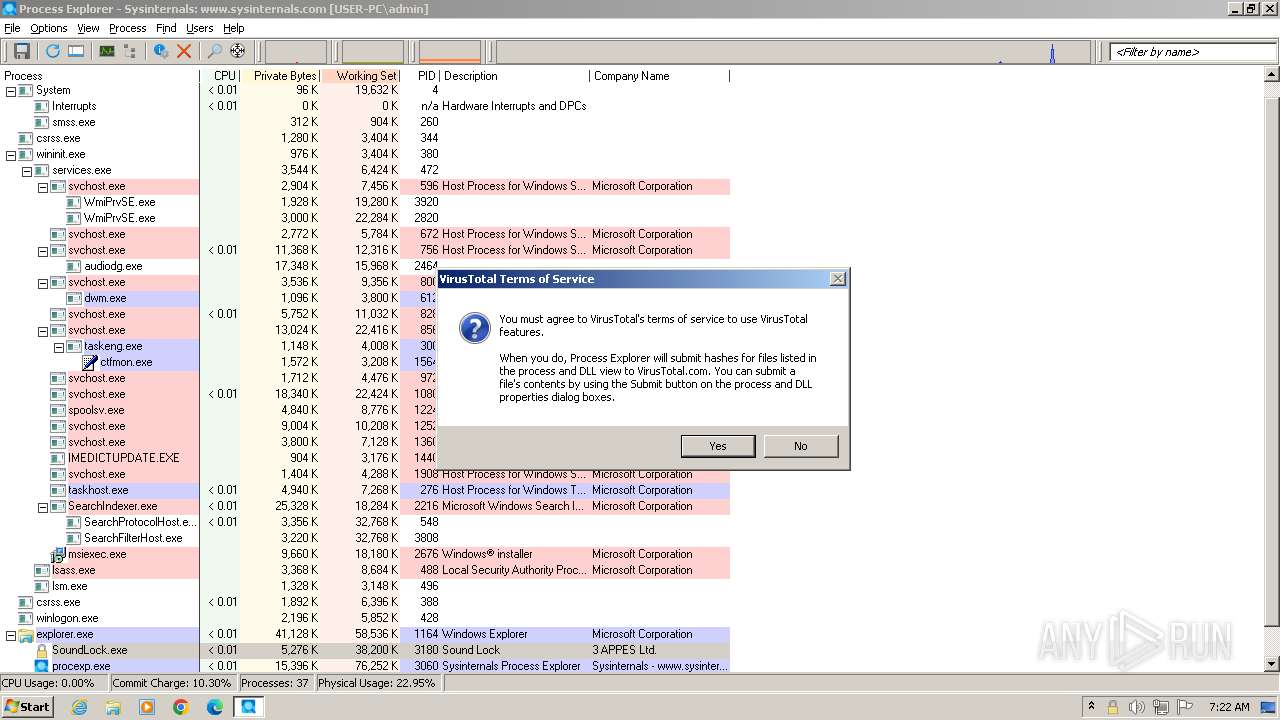Click the volume speaker tray icon

tap(1136, 707)
